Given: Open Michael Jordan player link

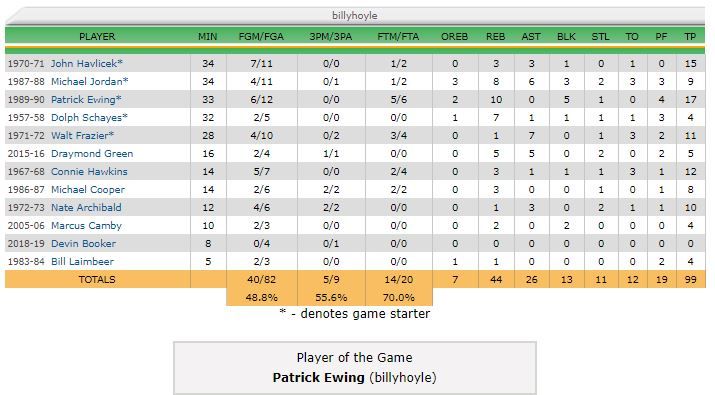Looking at the screenshot, I should pyautogui.click(x=87, y=82).
